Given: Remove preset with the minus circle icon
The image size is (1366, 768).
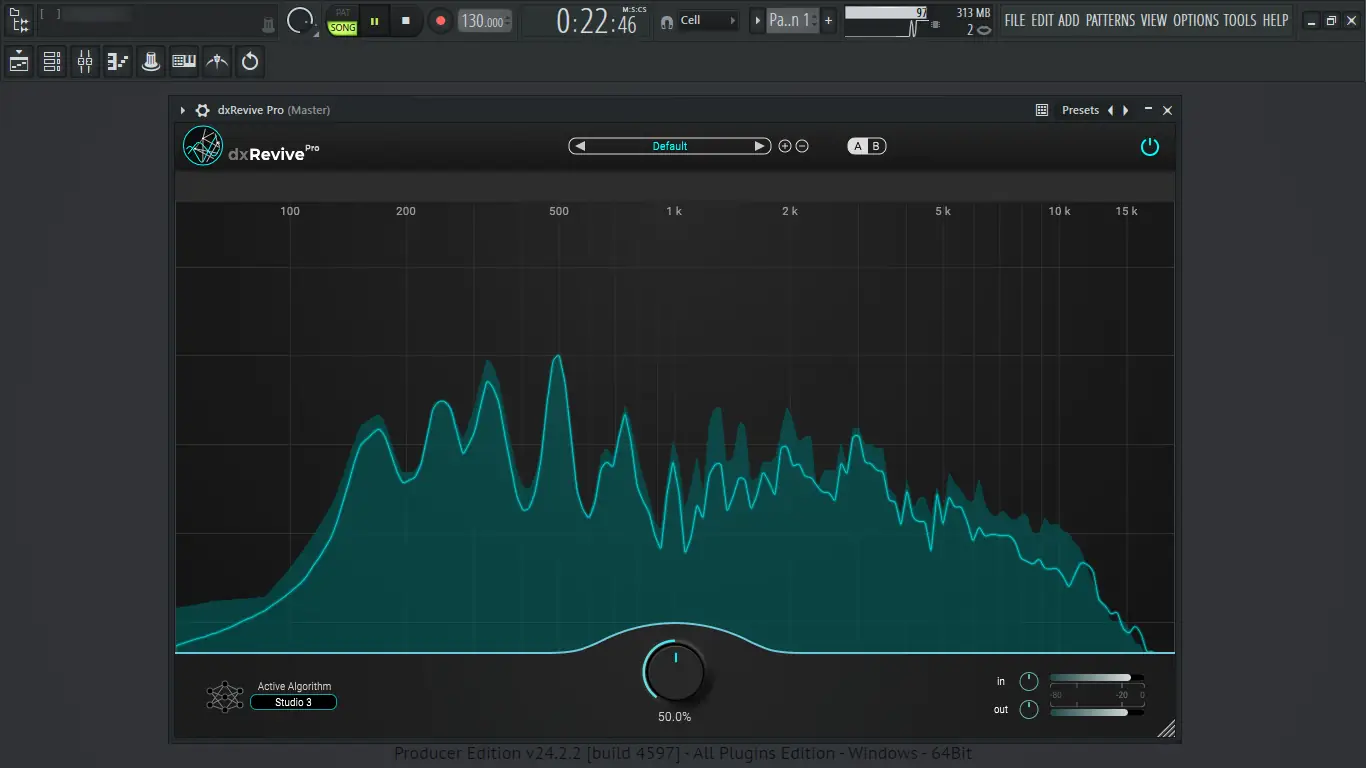Looking at the screenshot, I should click(x=802, y=146).
